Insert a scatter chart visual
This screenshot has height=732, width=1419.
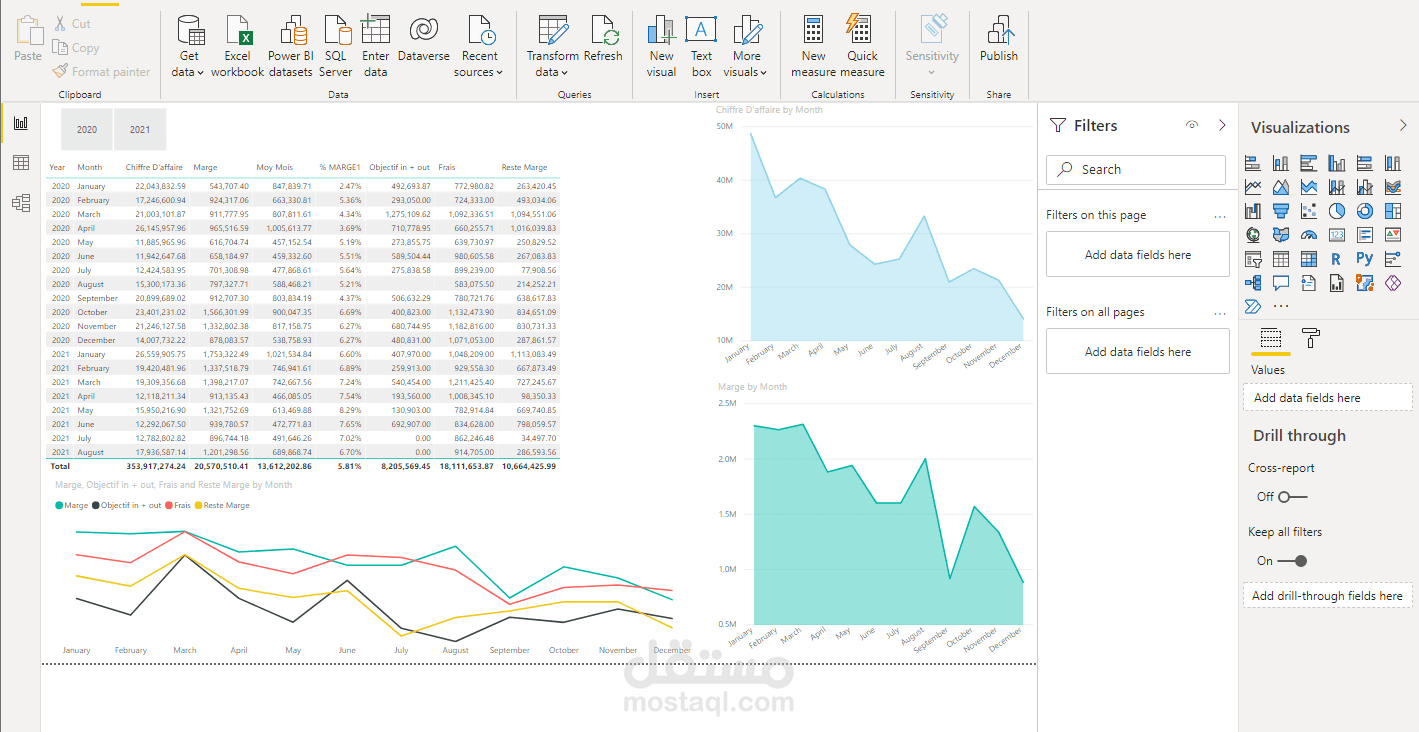1309,211
